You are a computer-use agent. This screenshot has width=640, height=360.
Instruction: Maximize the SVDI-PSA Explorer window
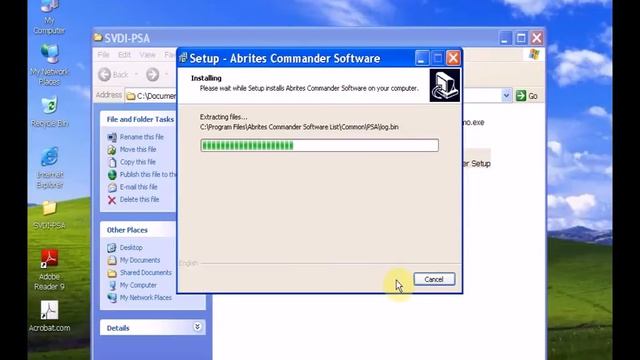tap(521, 38)
